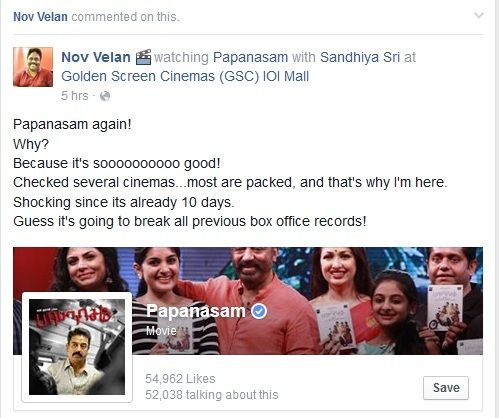This screenshot has height=418, width=499.
Task: Click the public globe privacy icon
Action: click(105, 96)
